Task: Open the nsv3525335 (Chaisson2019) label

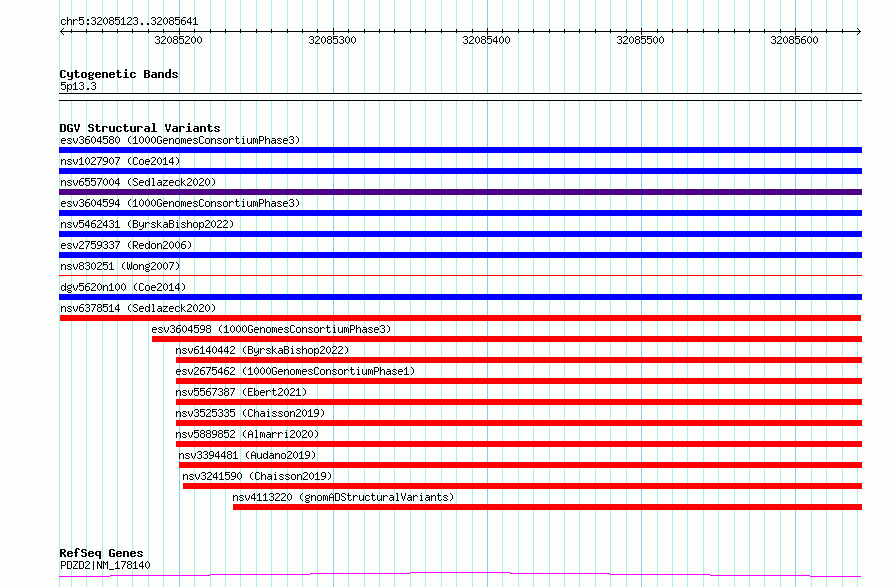Action: [x=250, y=413]
